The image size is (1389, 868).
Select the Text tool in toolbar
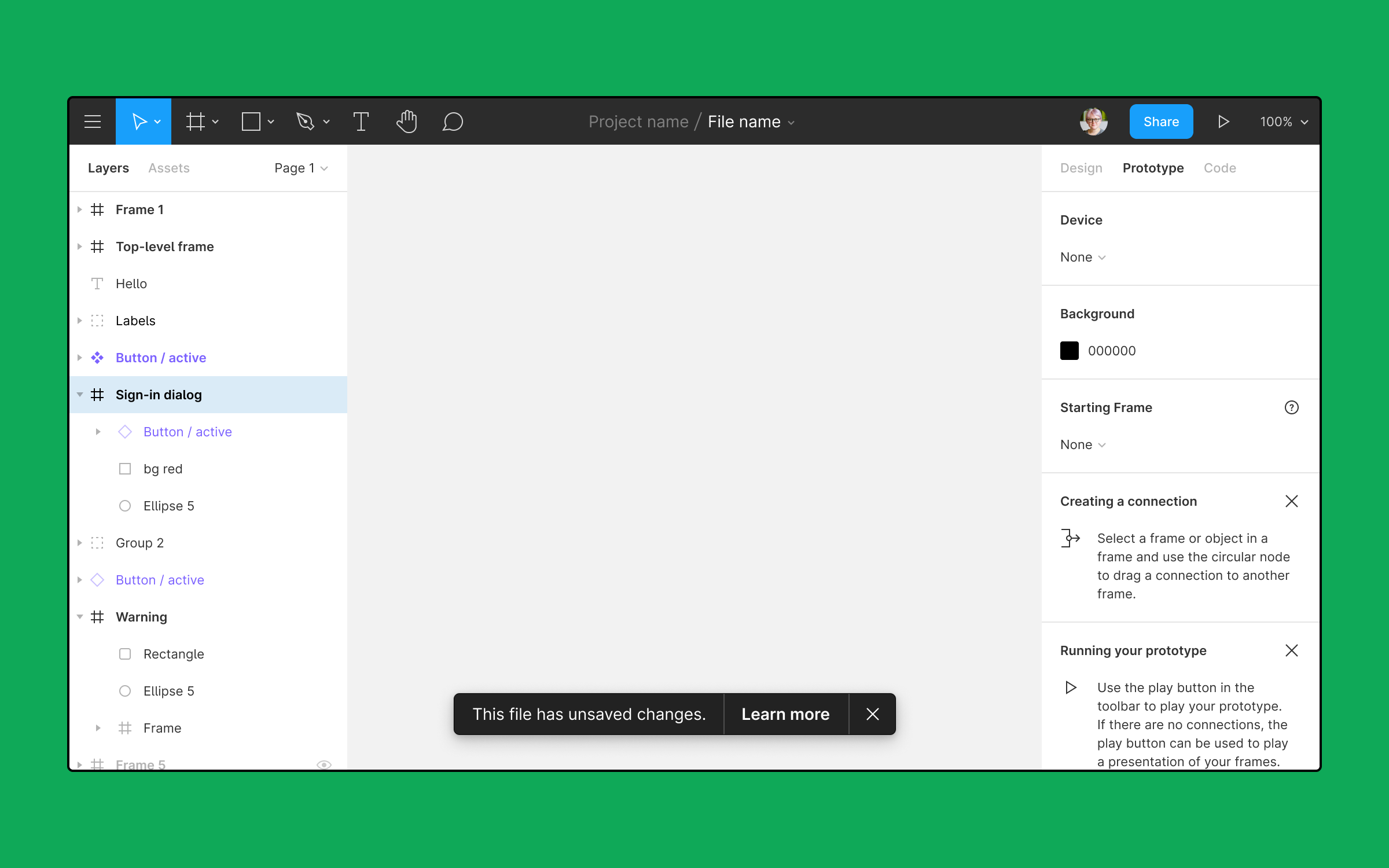358,121
